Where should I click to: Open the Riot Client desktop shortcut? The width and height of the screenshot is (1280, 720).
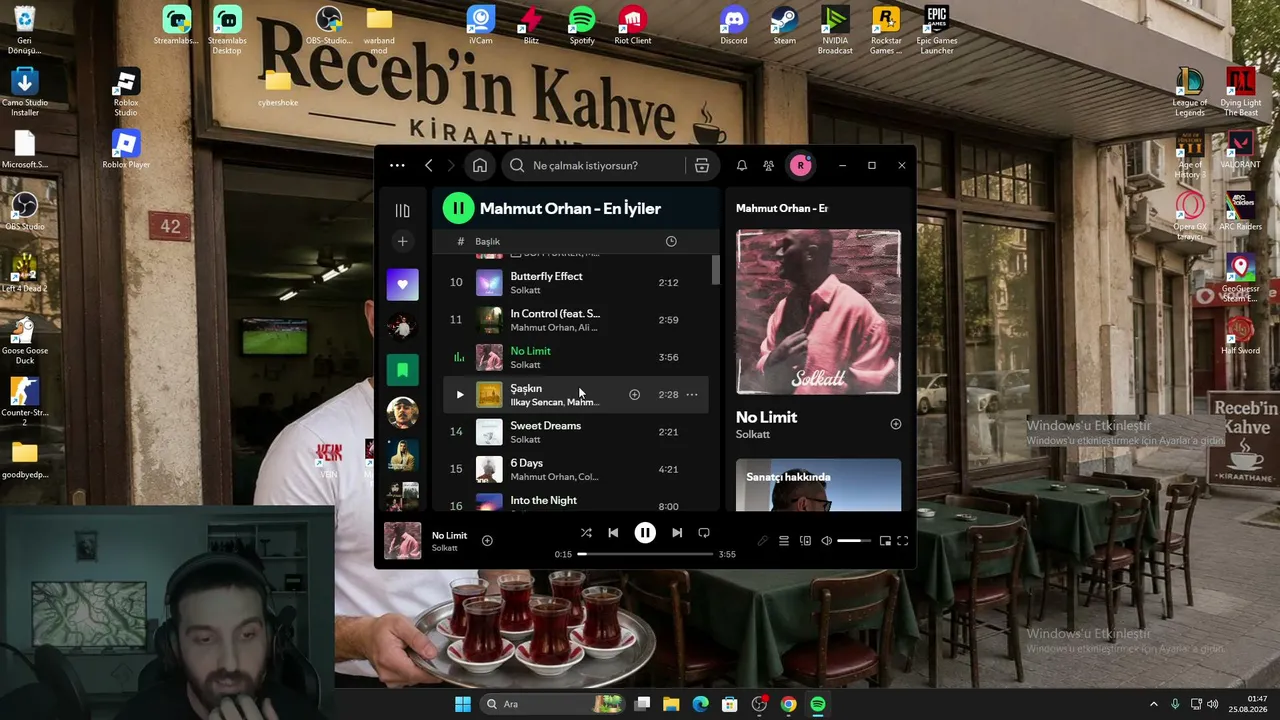click(632, 26)
